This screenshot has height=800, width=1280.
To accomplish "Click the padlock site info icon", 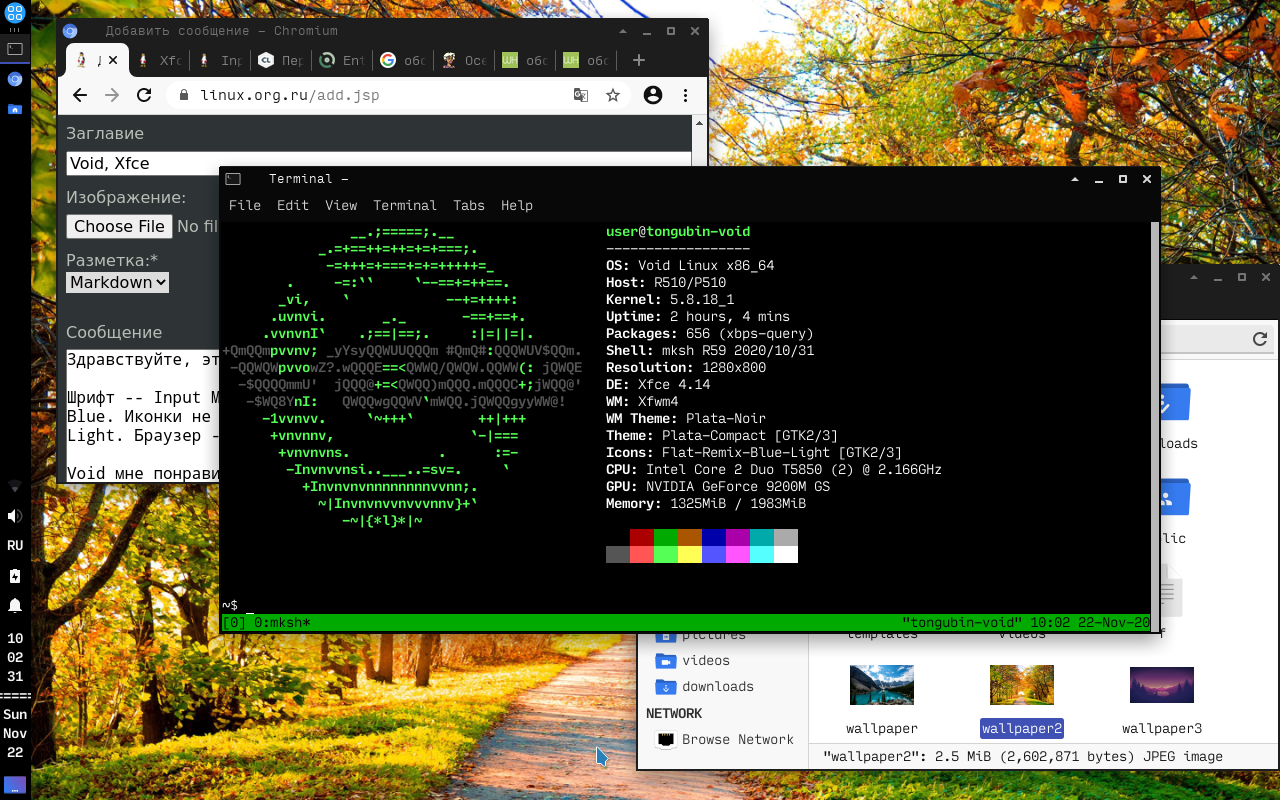I will point(184,95).
